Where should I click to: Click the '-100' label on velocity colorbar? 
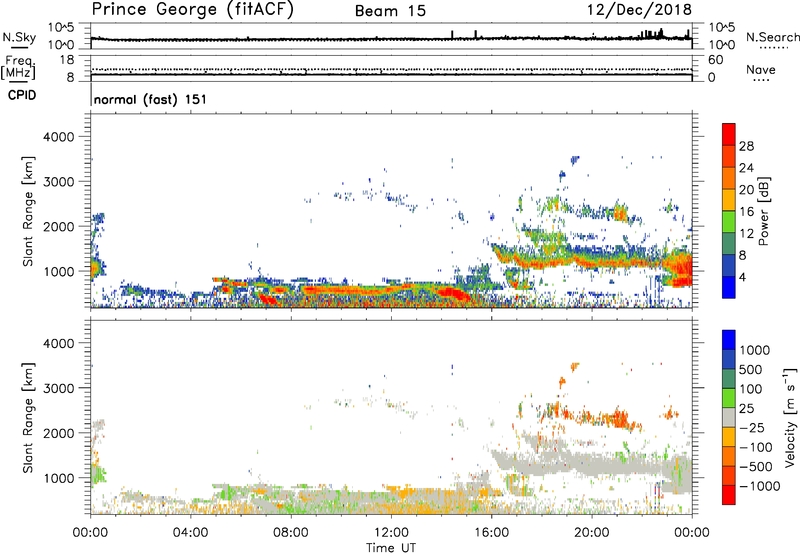[x=756, y=447]
